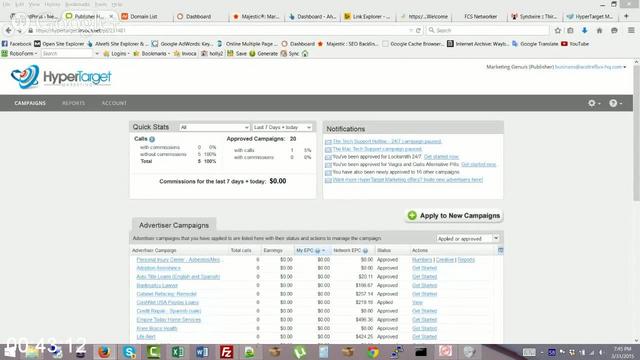640x360 pixels.
Task: Open the Personal Injury Center campaign link
Action: (x=178, y=260)
